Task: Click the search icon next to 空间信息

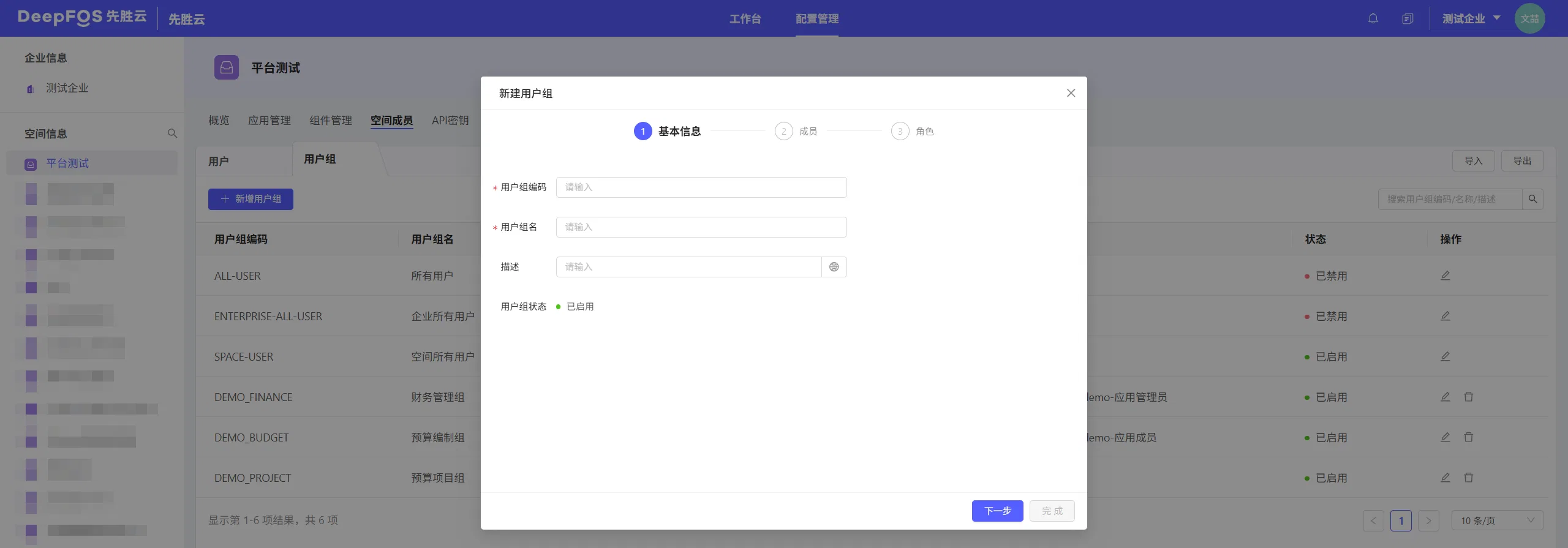Action: 172,133
